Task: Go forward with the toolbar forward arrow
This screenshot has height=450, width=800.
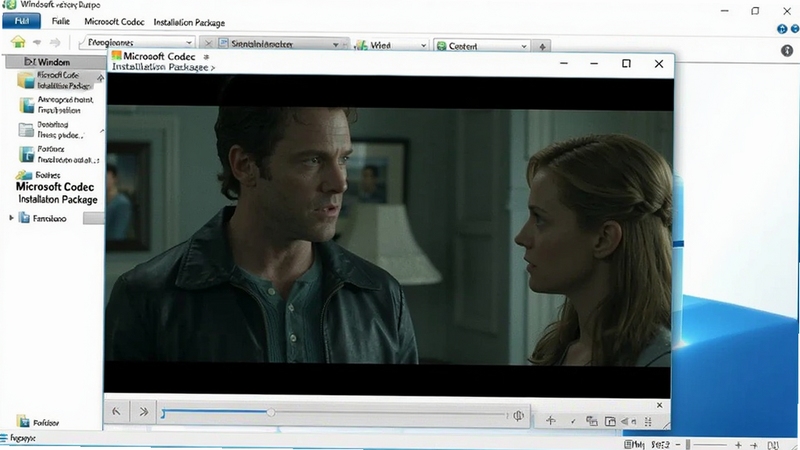Action: click(55, 43)
